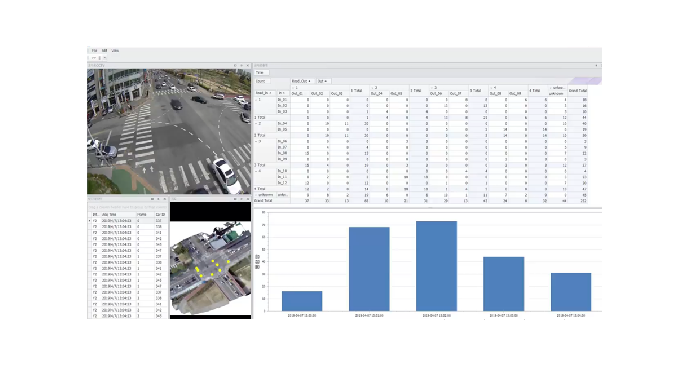The image size is (680, 390).
Task: Click the group-by drag area above the log table
Action: click(x=128, y=207)
